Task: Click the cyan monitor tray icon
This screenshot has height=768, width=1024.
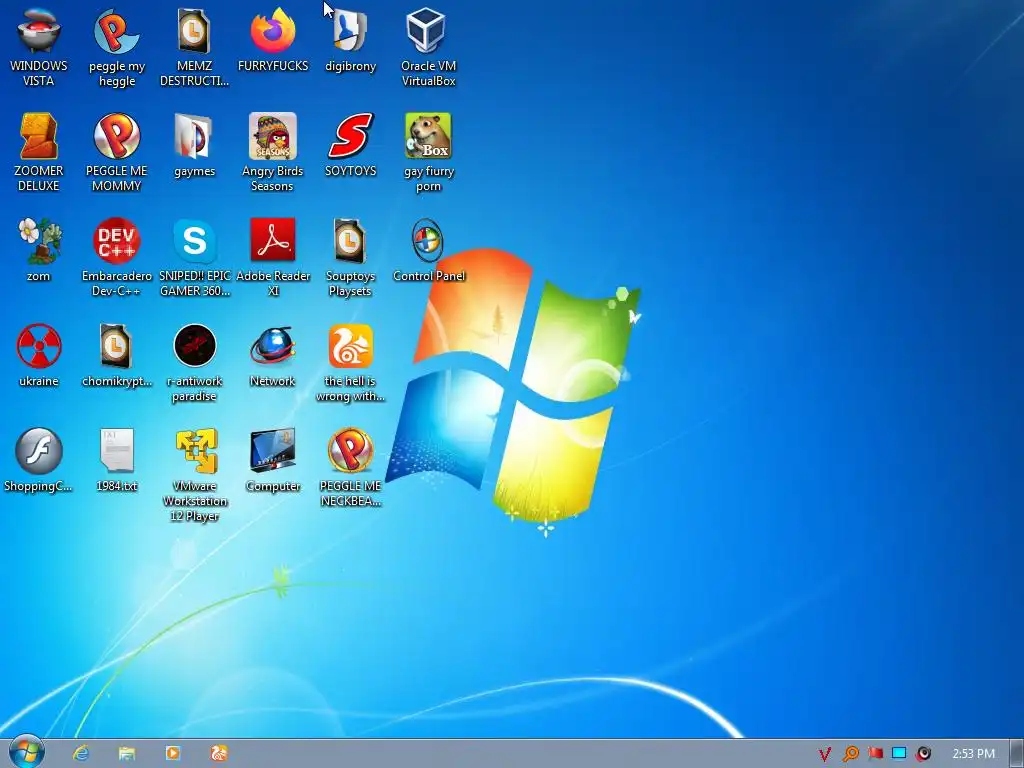Action: (x=899, y=754)
